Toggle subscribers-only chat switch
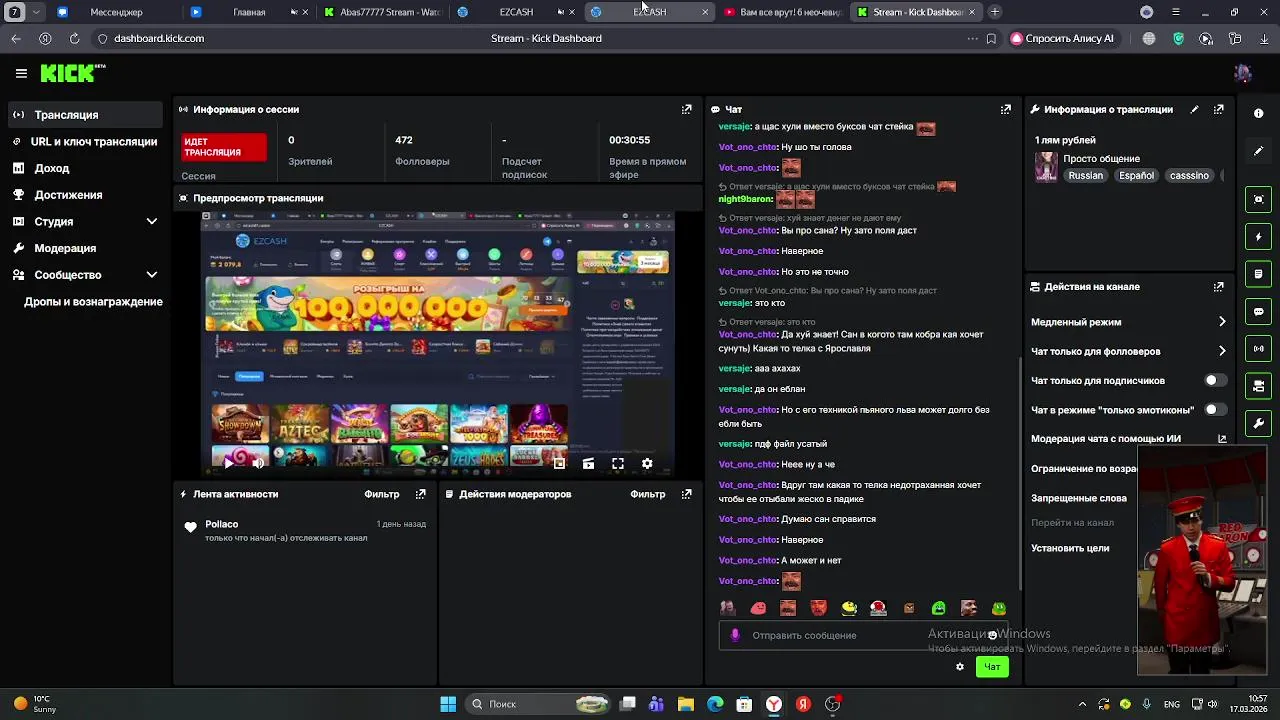Viewport: 1280px width, 720px height. (x=1215, y=381)
